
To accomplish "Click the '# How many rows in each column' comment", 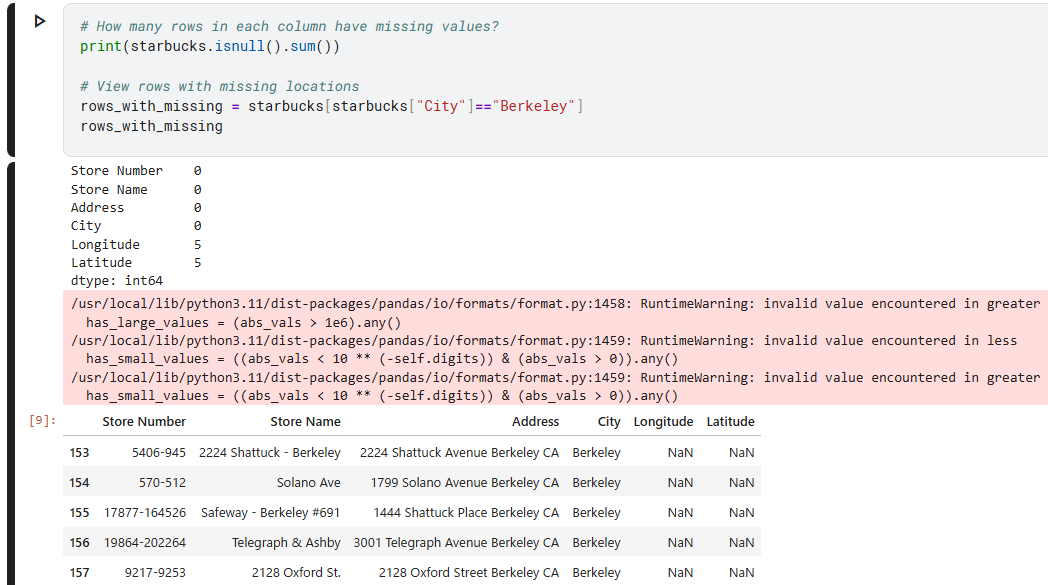I will pyautogui.click(x=289, y=27).
